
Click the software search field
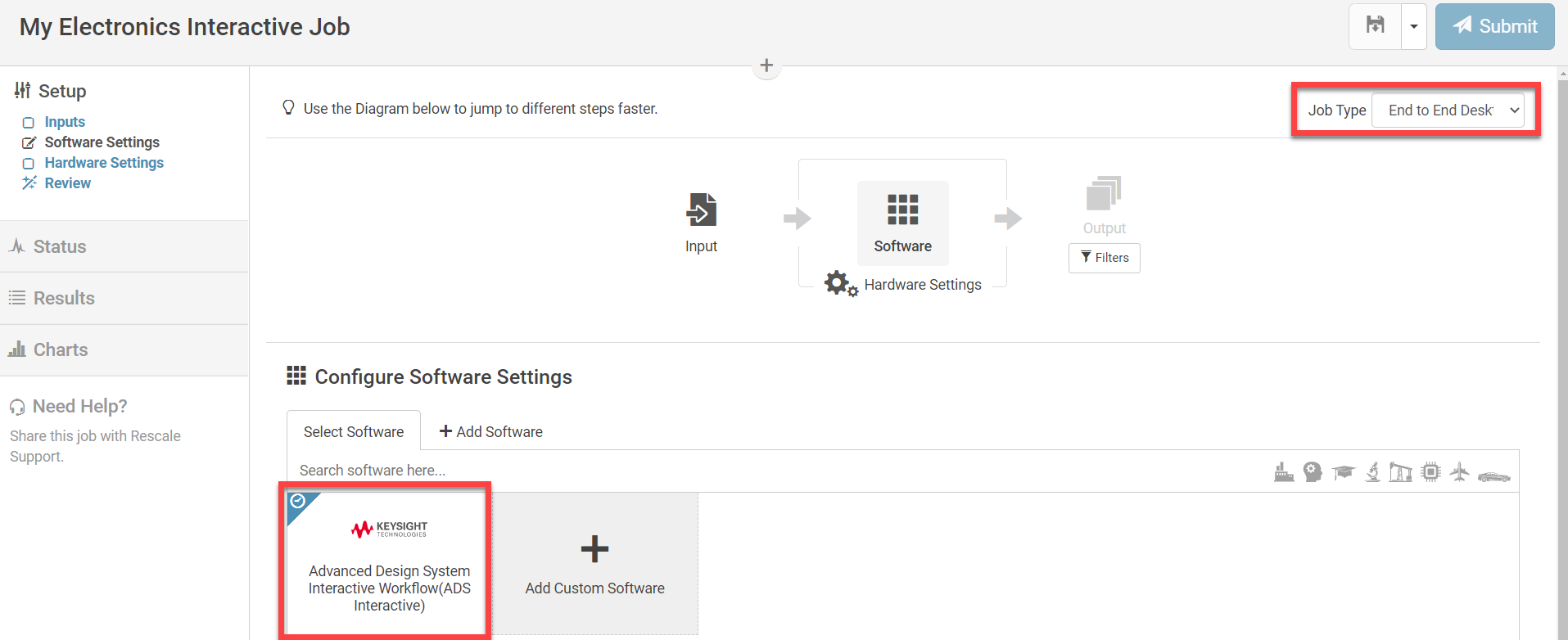(x=573, y=471)
